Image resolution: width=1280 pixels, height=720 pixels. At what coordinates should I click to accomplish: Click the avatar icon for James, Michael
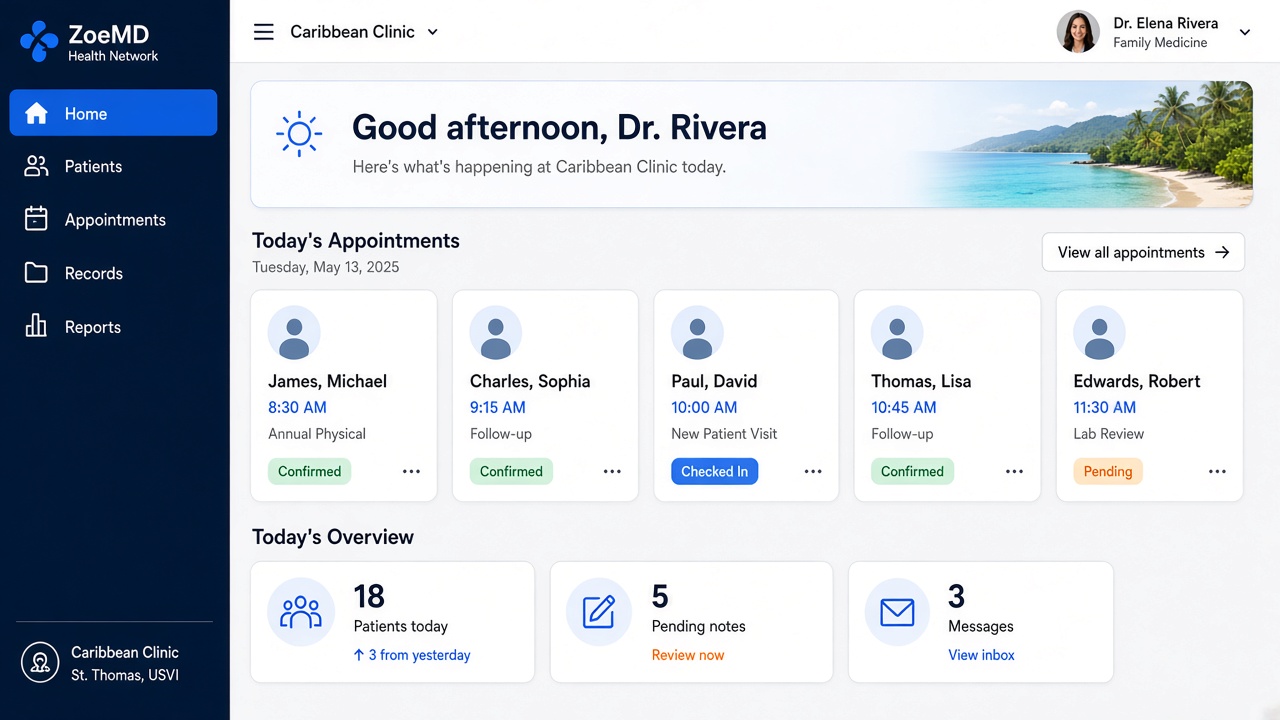pyautogui.click(x=294, y=333)
